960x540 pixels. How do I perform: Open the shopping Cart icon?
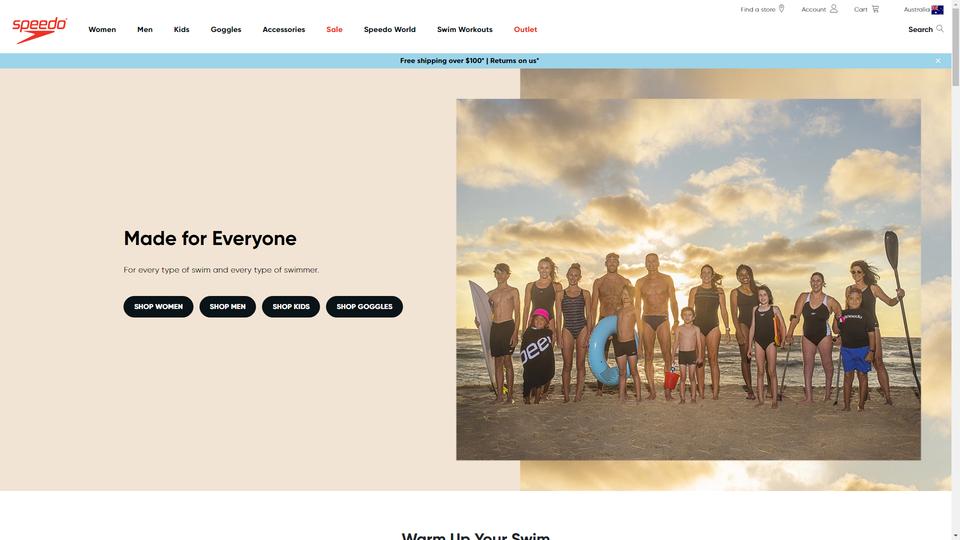point(876,9)
